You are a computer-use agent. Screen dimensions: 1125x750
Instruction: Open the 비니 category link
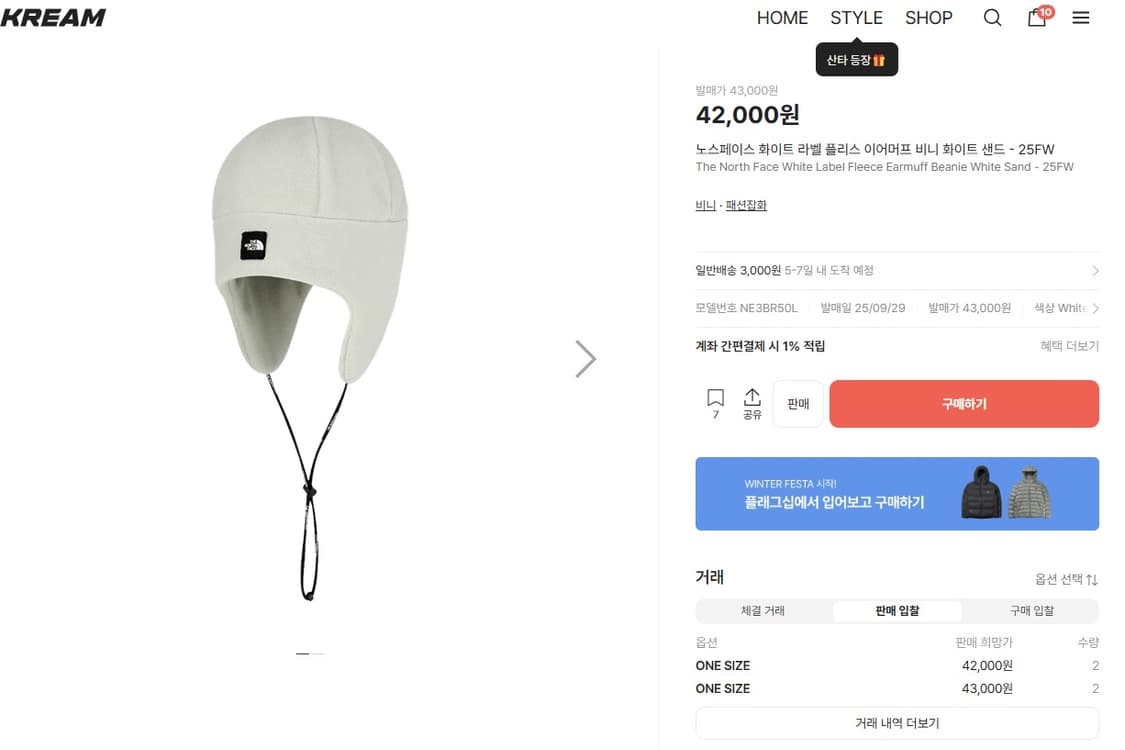tap(705, 205)
